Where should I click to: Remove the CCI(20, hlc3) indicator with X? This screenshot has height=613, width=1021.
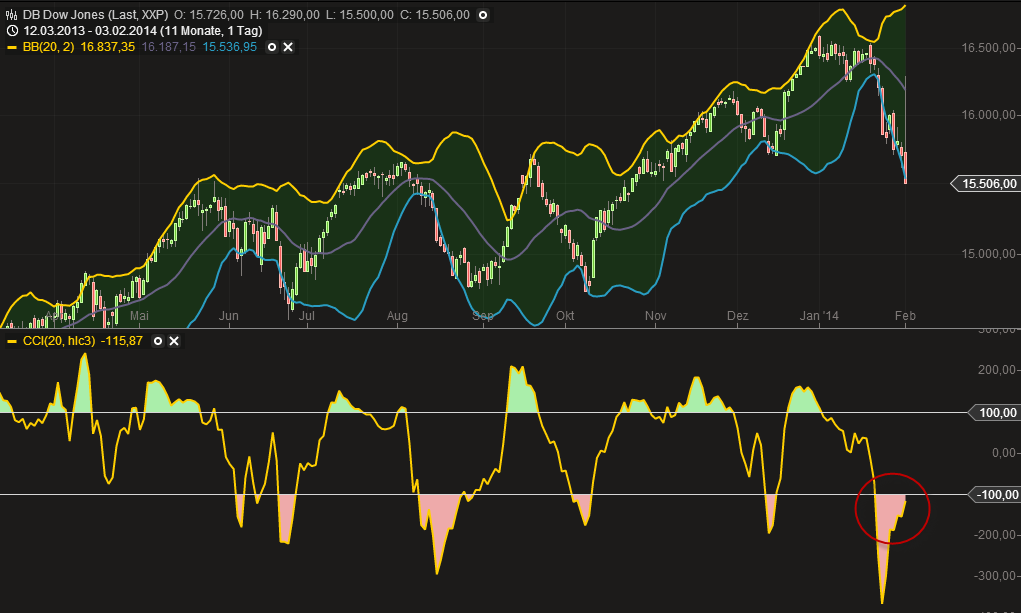point(174,341)
